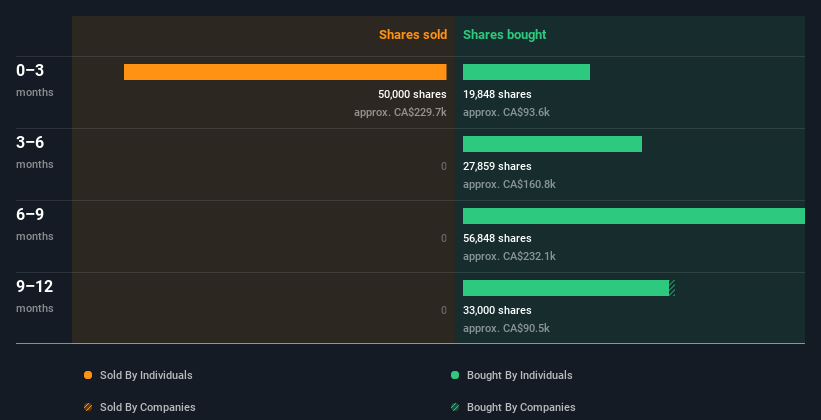
Task: Click the 50,000 shares value
Action: point(413,94)
